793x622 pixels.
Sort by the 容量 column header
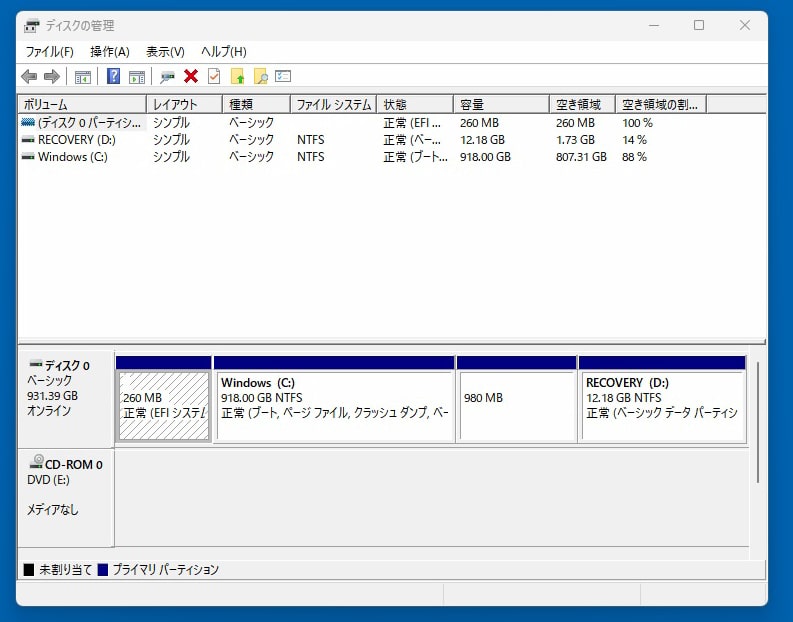point(500,104)
